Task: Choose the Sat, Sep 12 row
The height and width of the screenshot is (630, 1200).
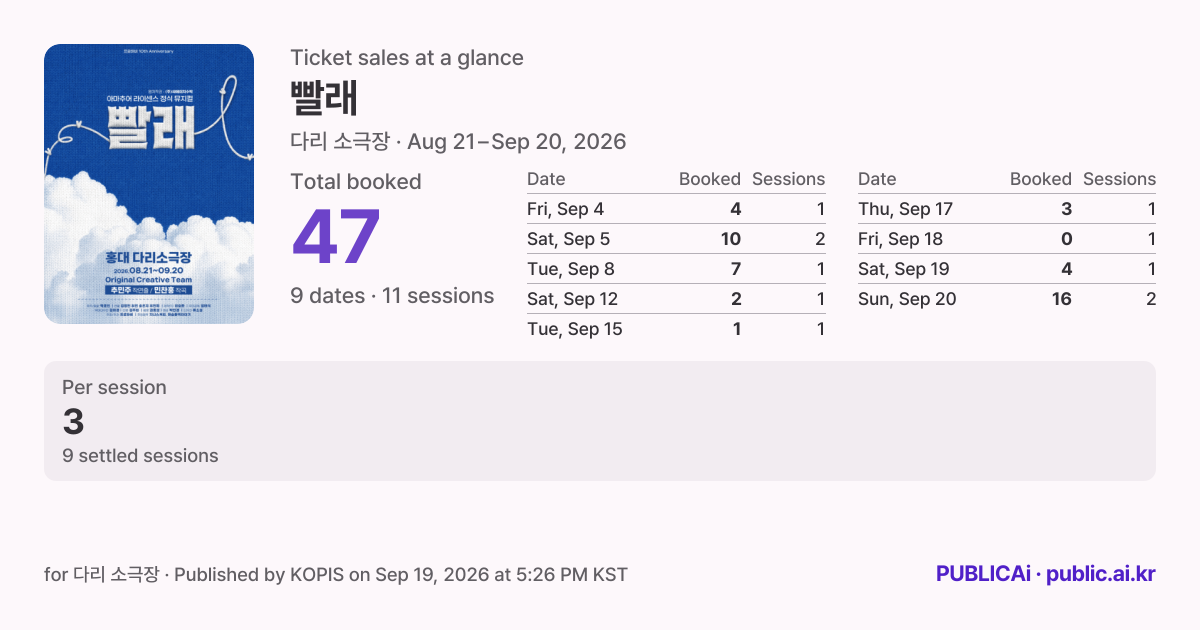Action: pos(676,299)
